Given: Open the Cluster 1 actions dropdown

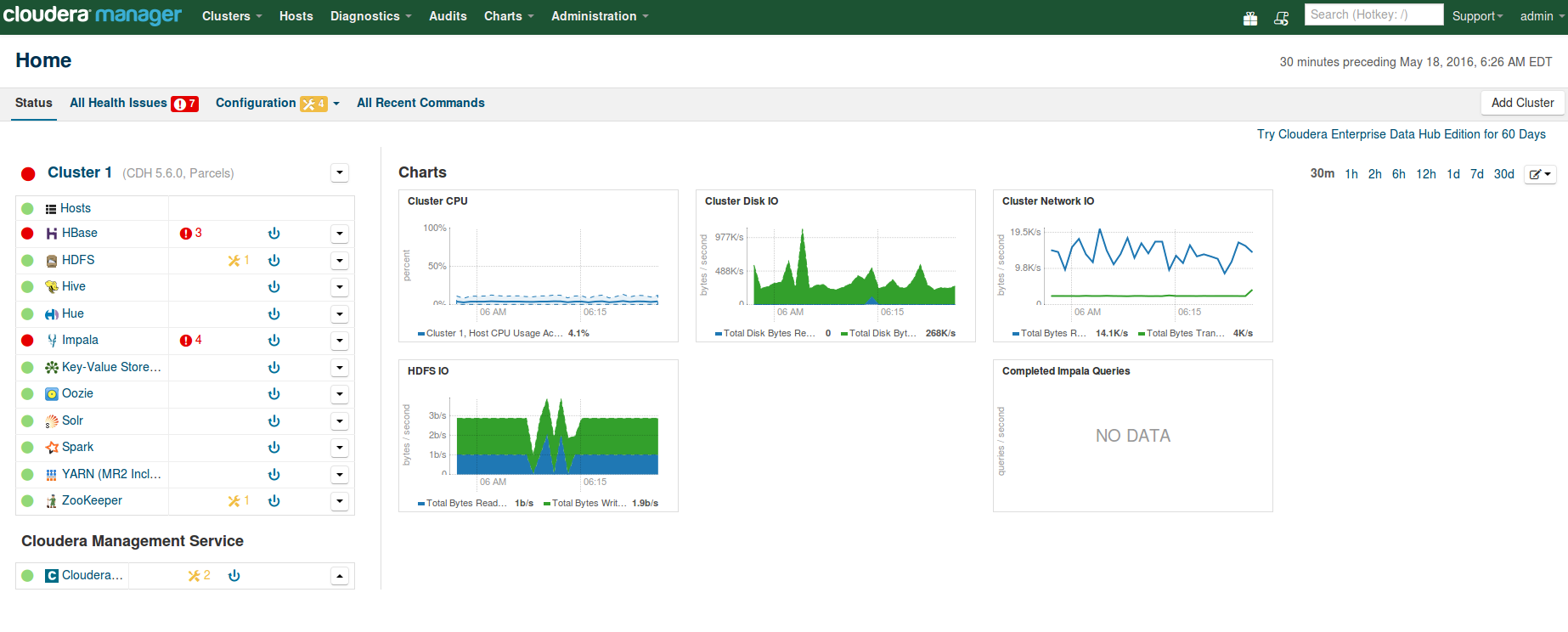Looking at the screenshot, I should tap(340, 173).
